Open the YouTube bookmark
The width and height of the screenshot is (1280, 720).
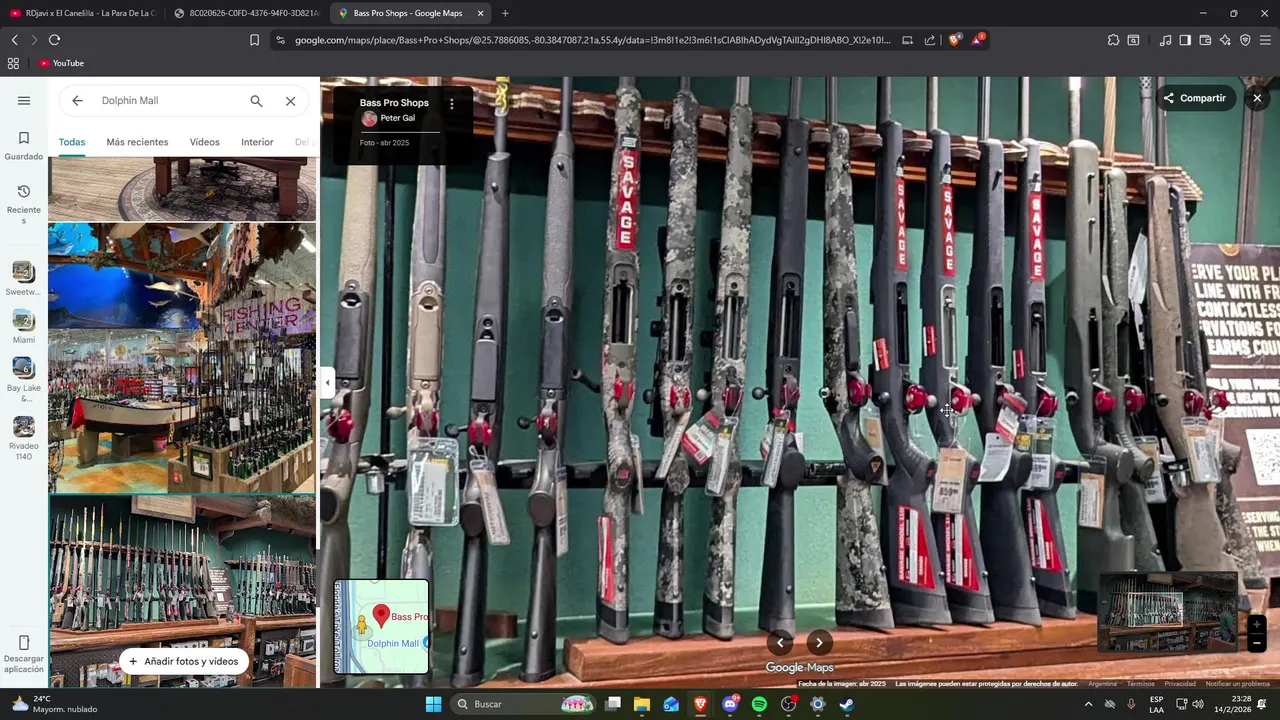pyautogui.click(x=61, y=63)
